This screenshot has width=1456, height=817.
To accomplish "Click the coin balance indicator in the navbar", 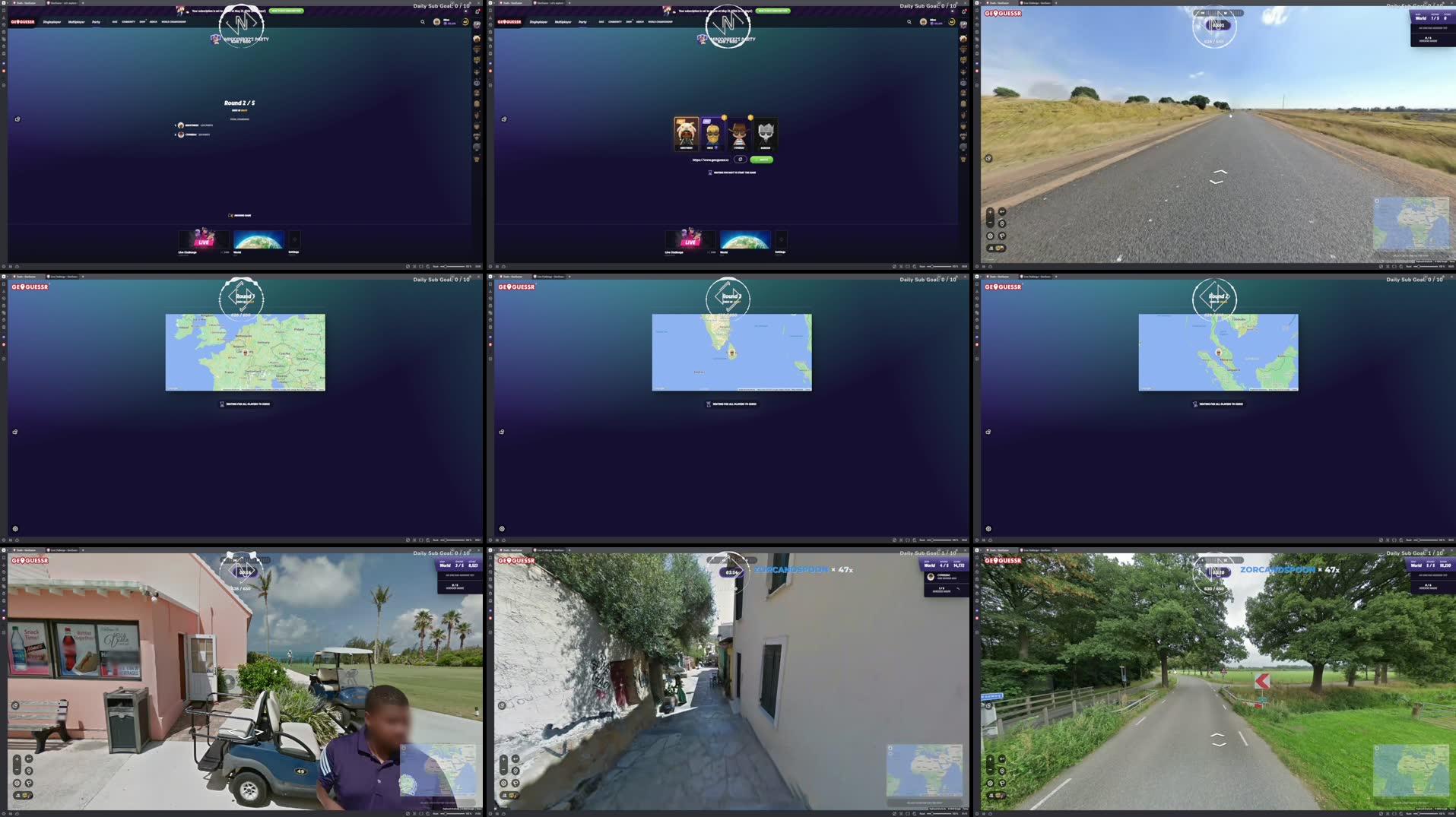I will point(952,22).
